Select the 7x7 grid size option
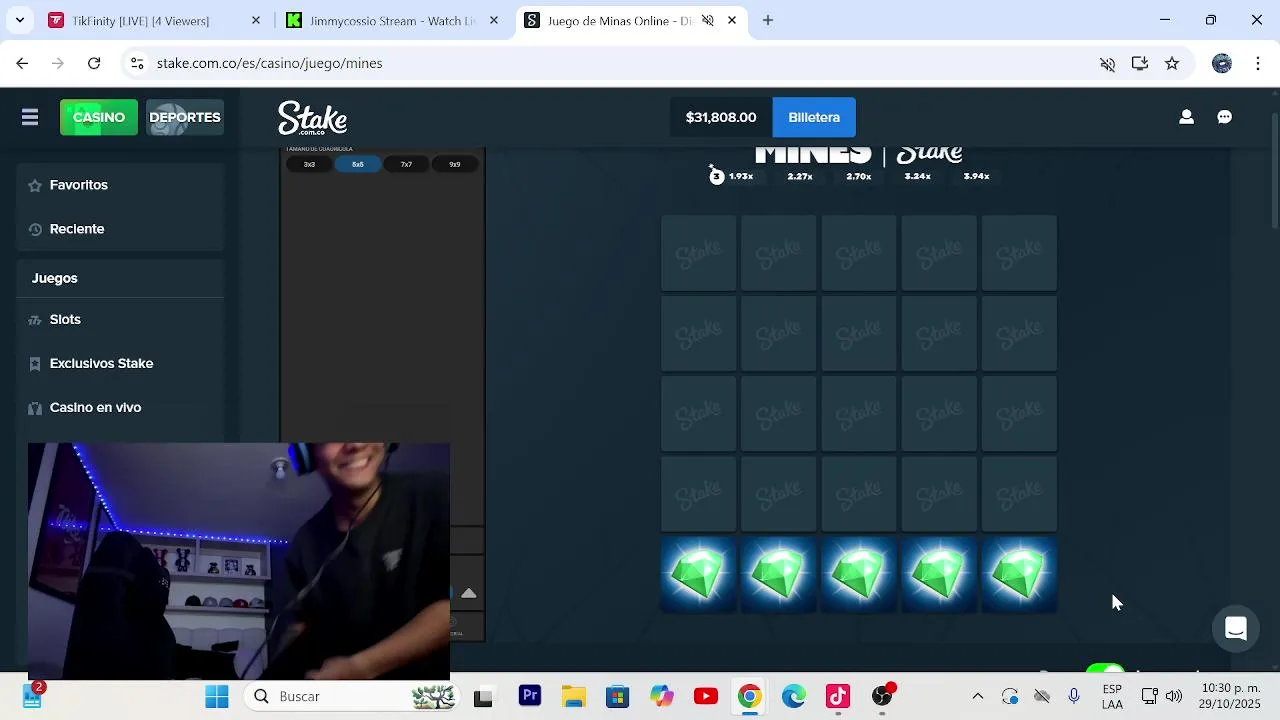 pos(406,164)
